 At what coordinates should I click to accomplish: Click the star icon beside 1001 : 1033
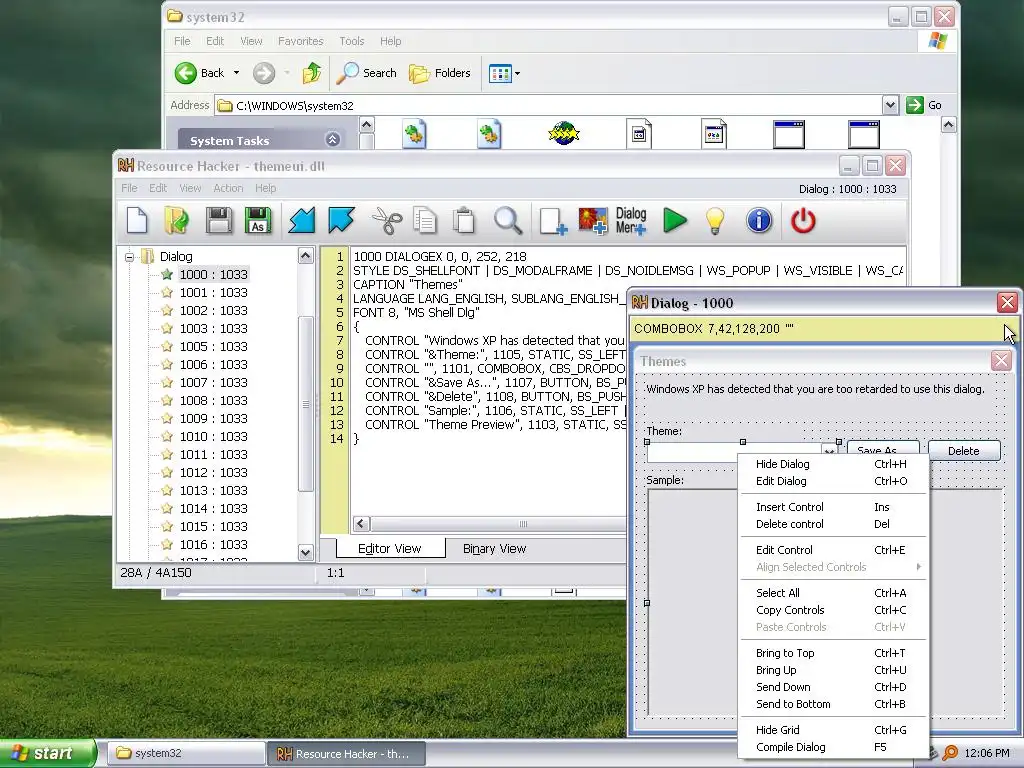coord(167,293)
